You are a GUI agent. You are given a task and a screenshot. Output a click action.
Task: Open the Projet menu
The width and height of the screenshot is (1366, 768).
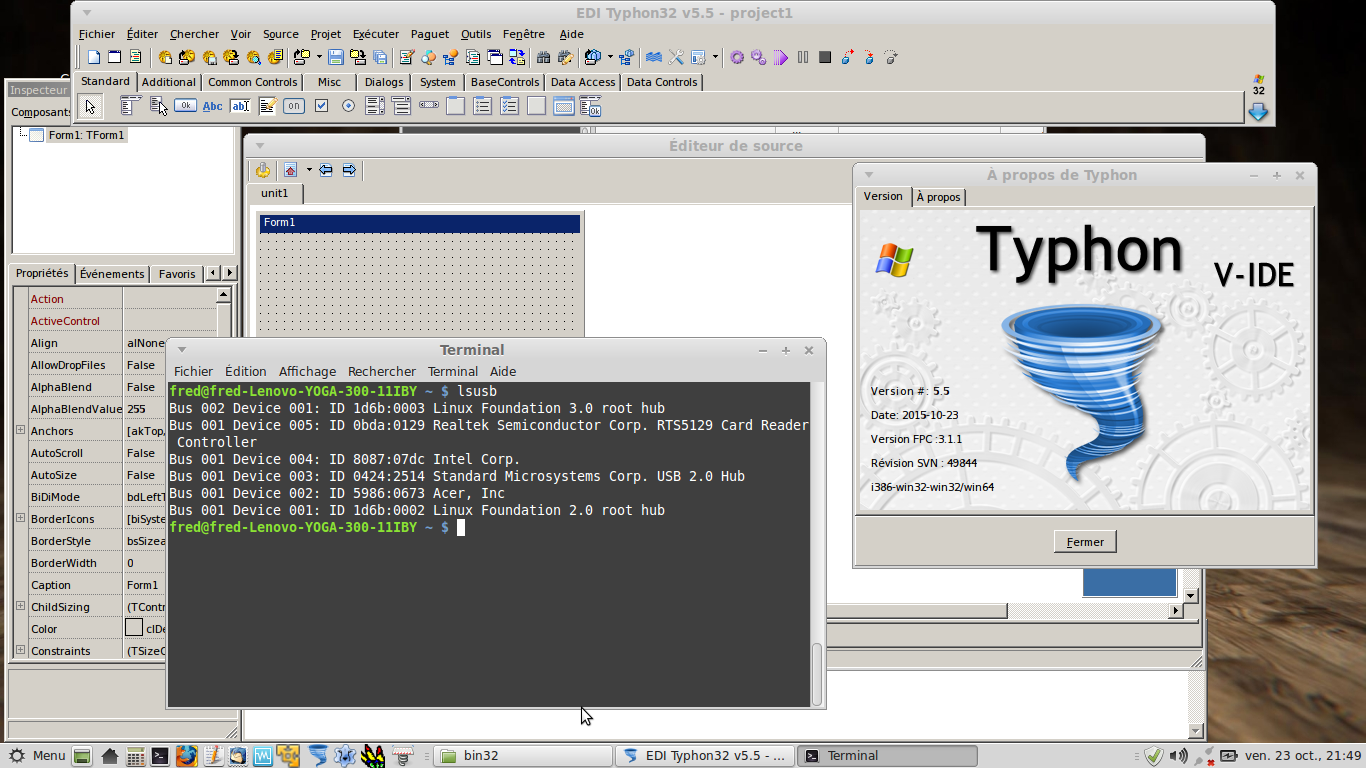pyautogui.click(x=326, y=34)
